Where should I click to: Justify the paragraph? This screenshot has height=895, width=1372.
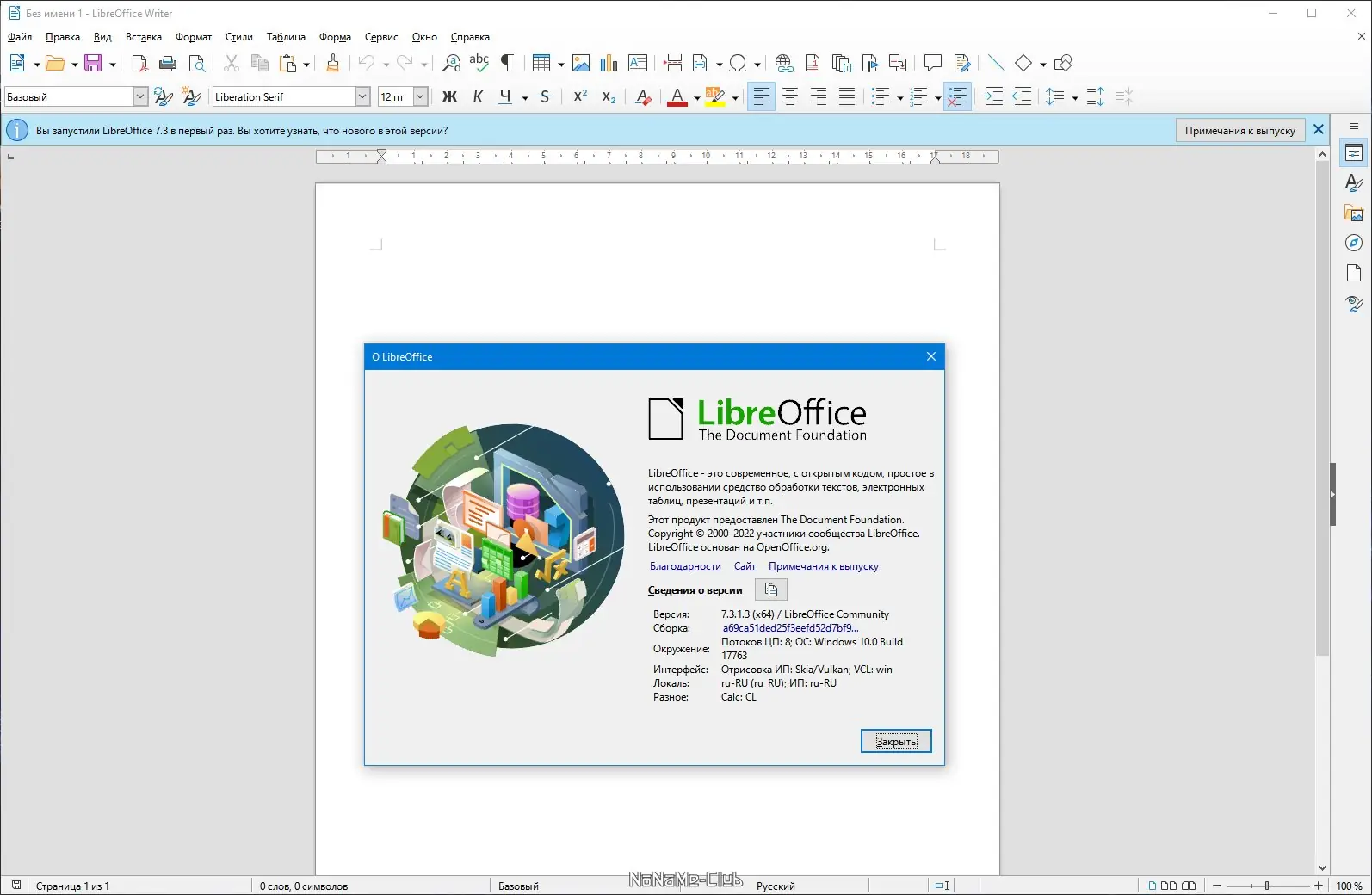coord(847,96)
